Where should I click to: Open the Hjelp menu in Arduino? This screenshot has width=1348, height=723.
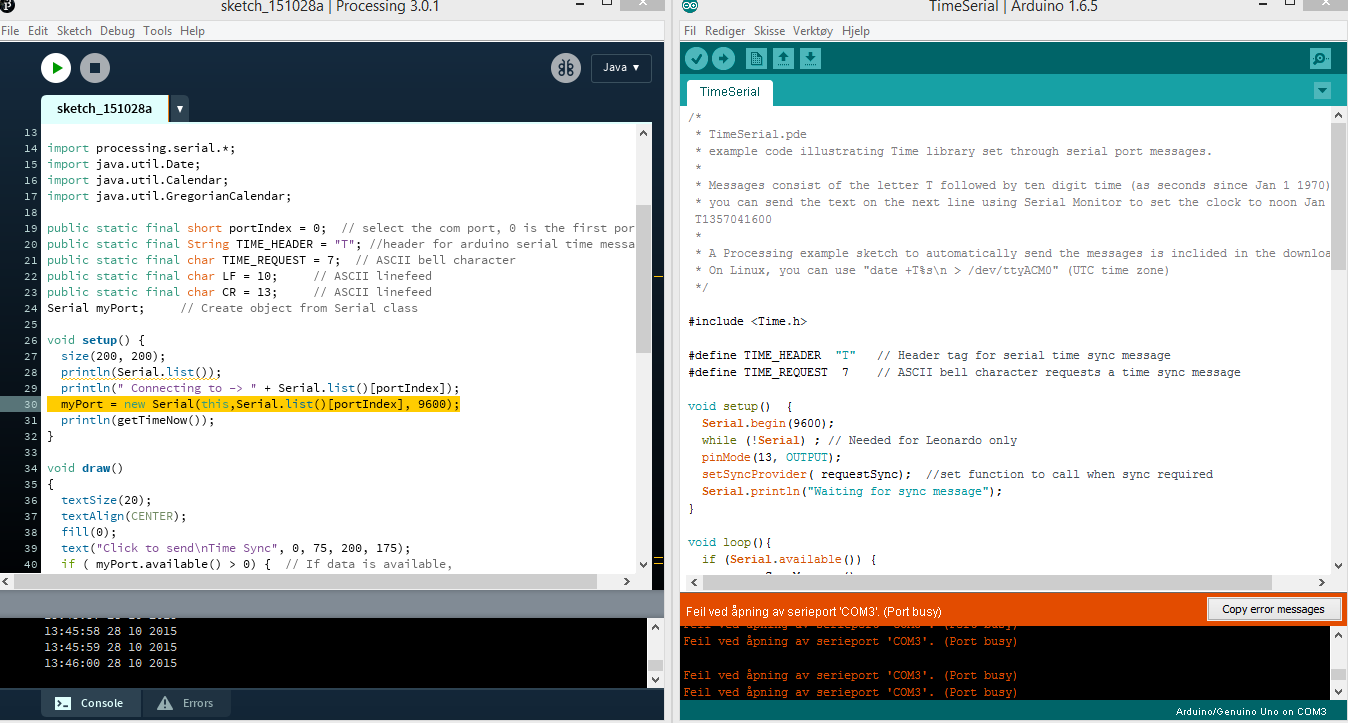click(856, 31)
